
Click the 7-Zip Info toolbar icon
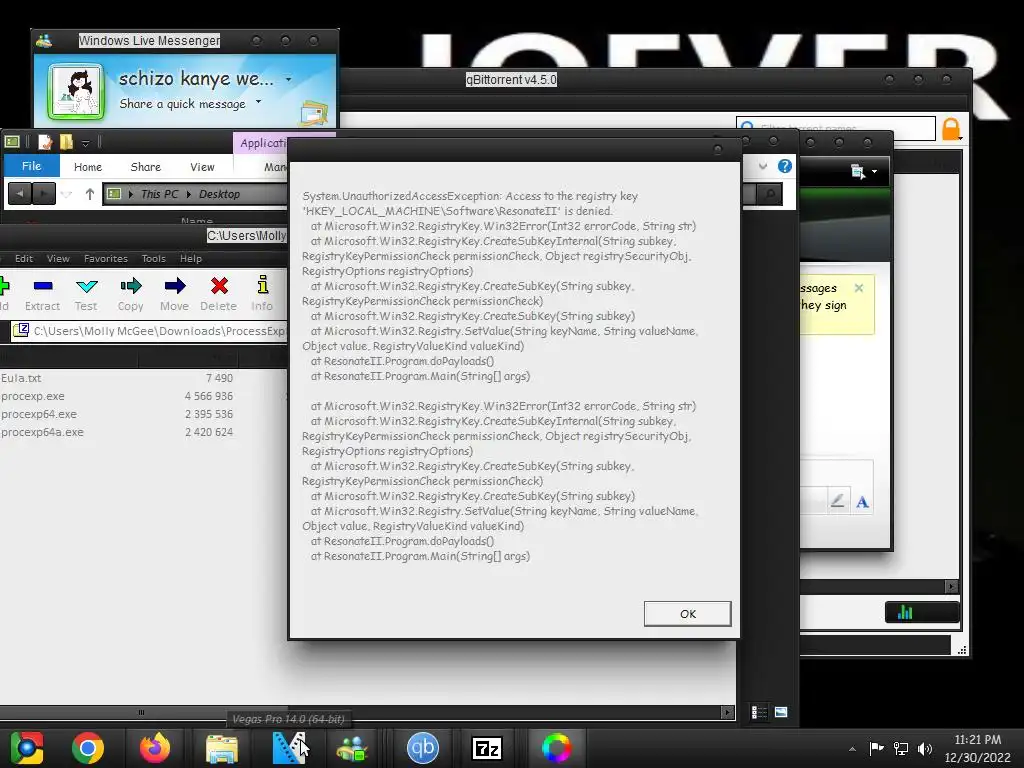[x=263, y=294]
